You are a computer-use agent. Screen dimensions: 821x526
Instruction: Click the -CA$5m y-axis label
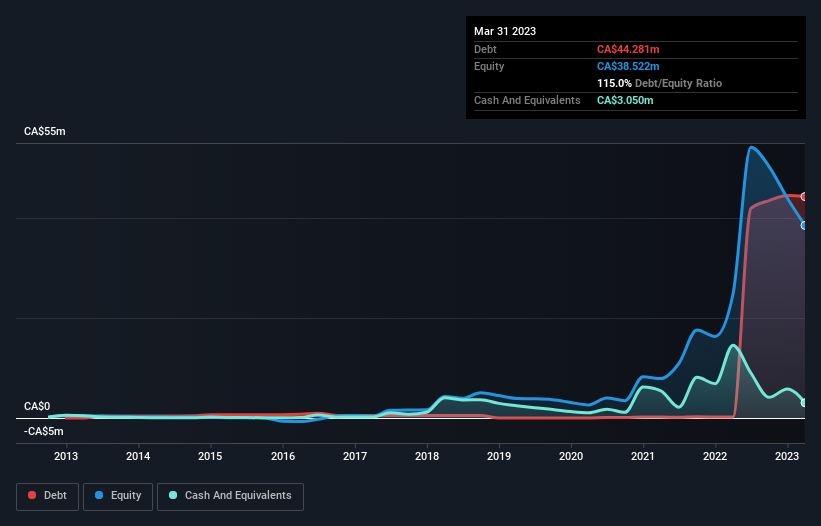43,431
